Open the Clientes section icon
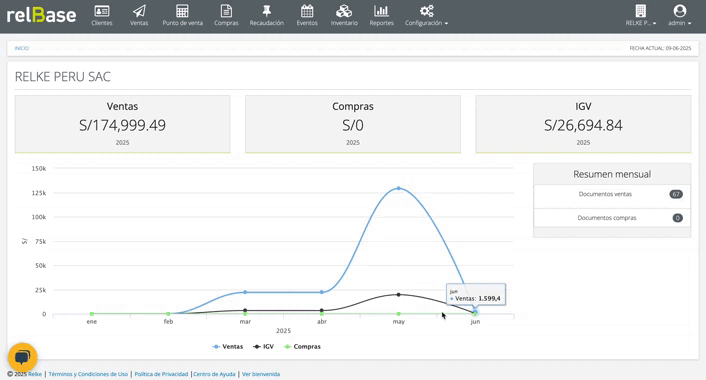 click(x=102, y=11)
